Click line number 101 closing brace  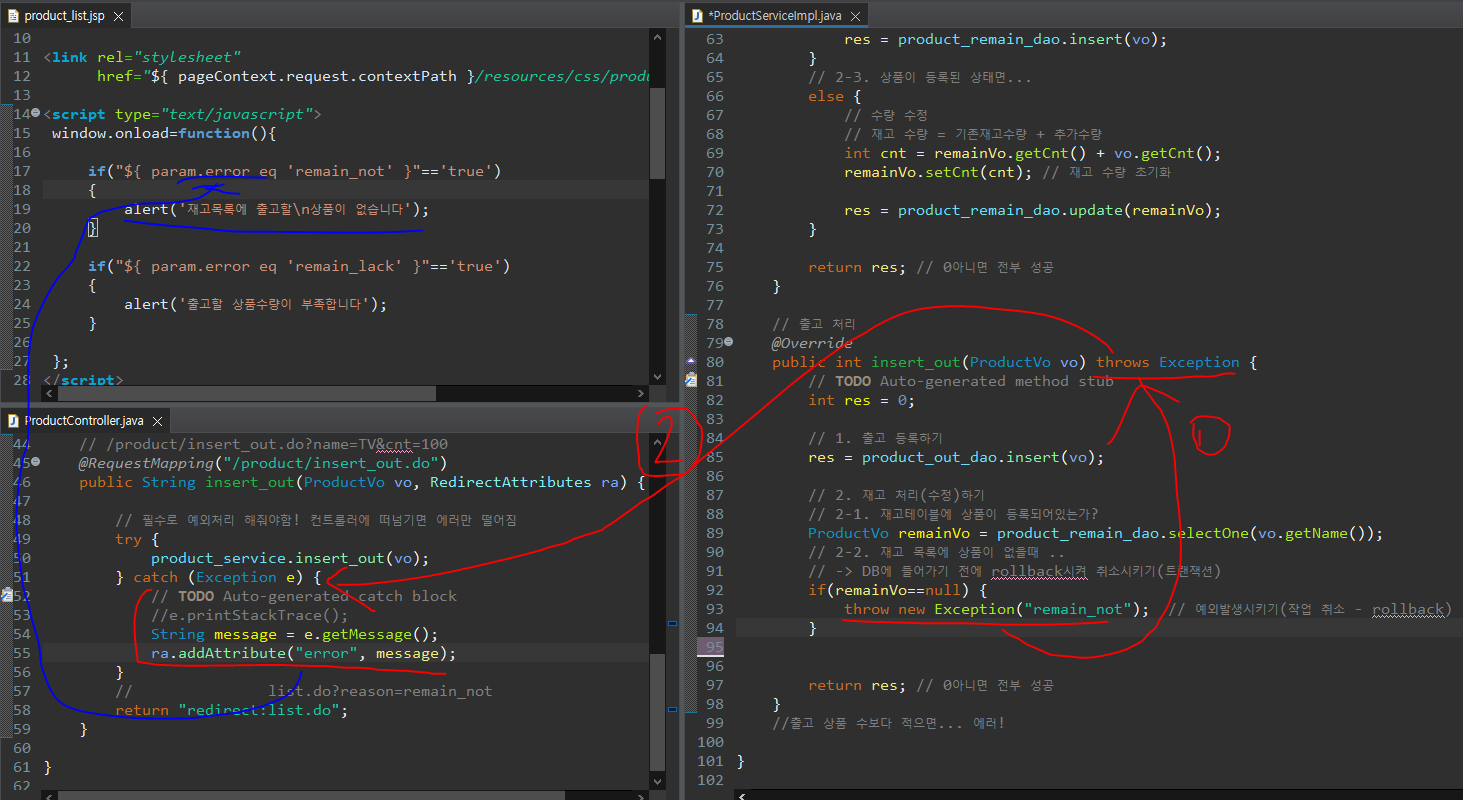pyautogui.click(x=741, y=761)
